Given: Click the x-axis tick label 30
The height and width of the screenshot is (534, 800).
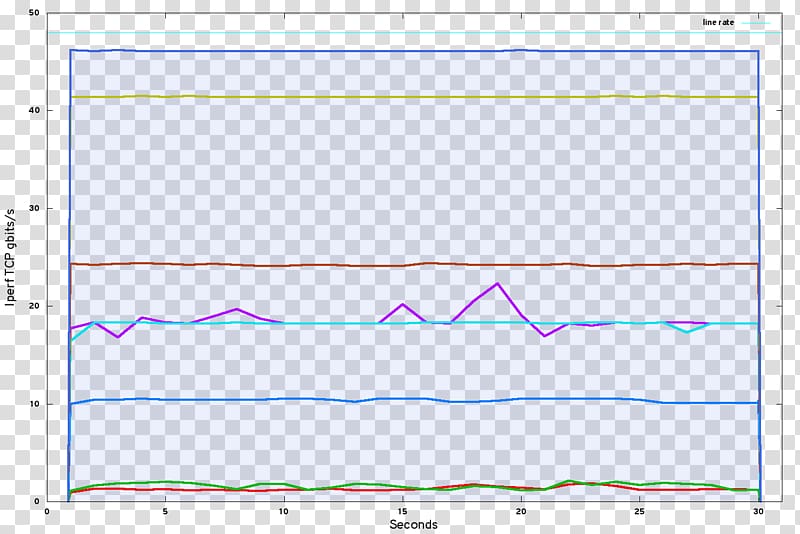Looking at the screenshot, I should point(758,511).
